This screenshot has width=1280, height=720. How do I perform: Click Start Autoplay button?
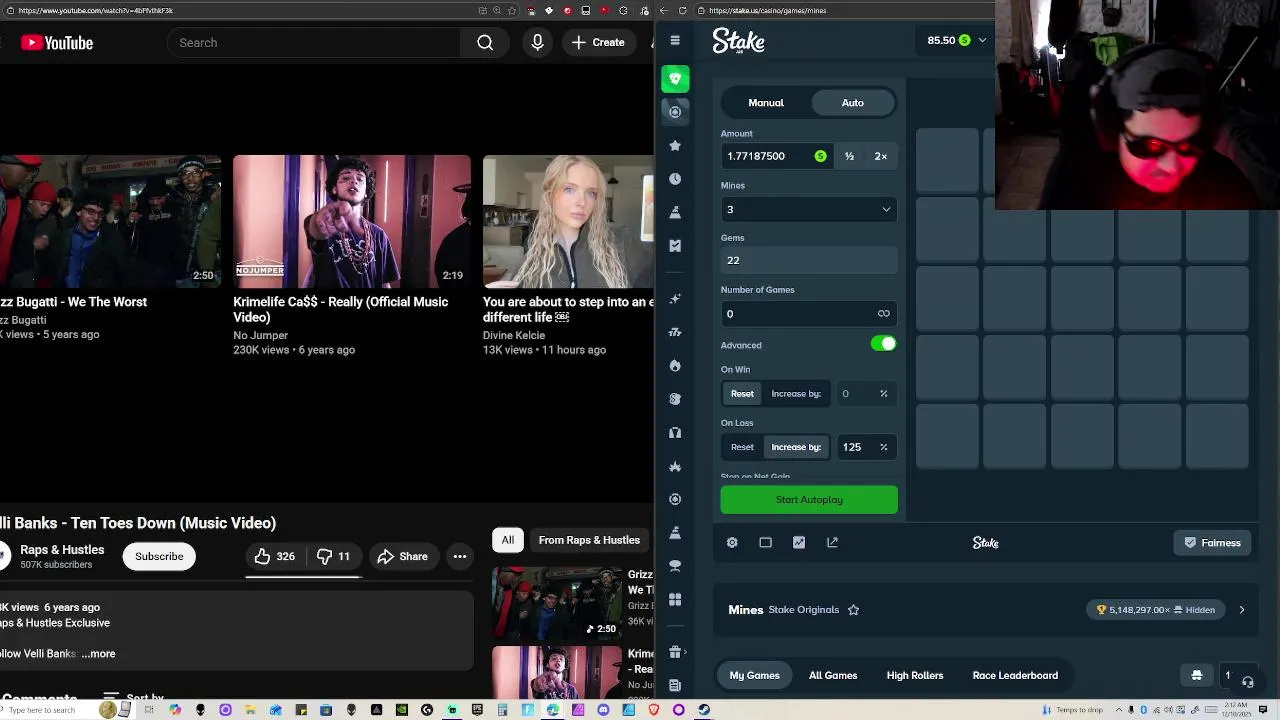(x=809, y=500)
